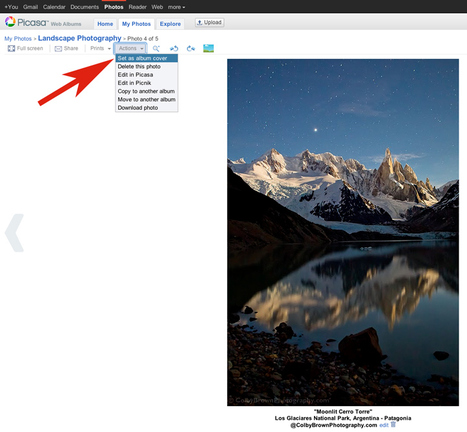Screen dimensions: 467x432
Task: Choose Move to another album
Action: click(147, 99)
